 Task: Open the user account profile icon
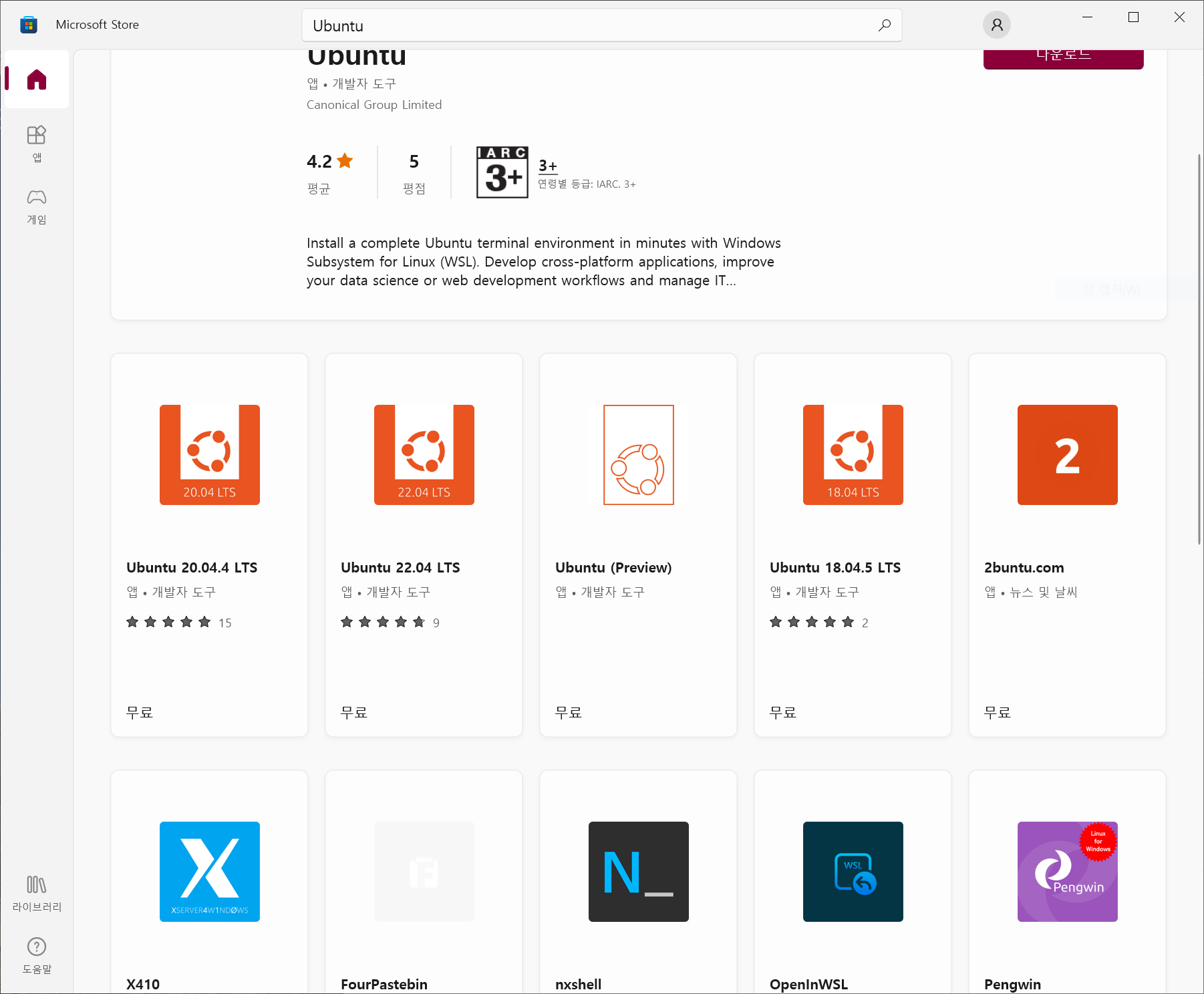[x=997, y=25]
